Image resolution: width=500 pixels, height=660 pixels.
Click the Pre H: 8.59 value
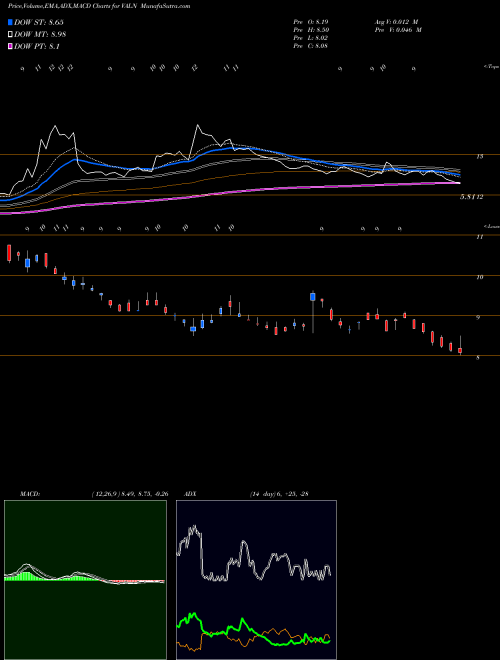point(311,30)
